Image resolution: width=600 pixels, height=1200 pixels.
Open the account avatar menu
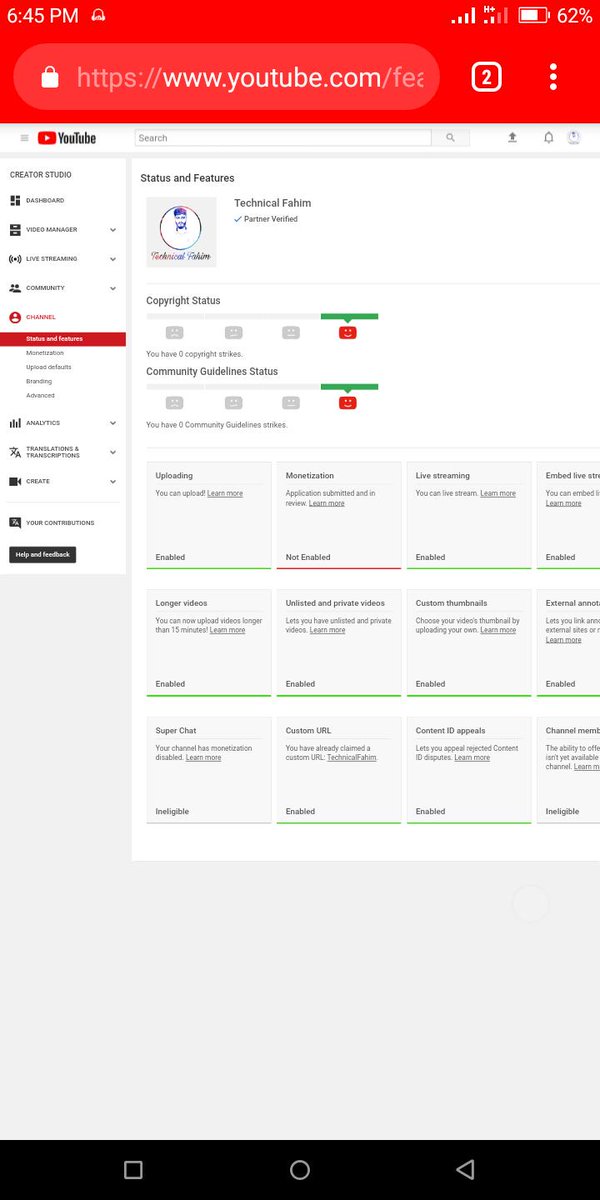point(574,138)
